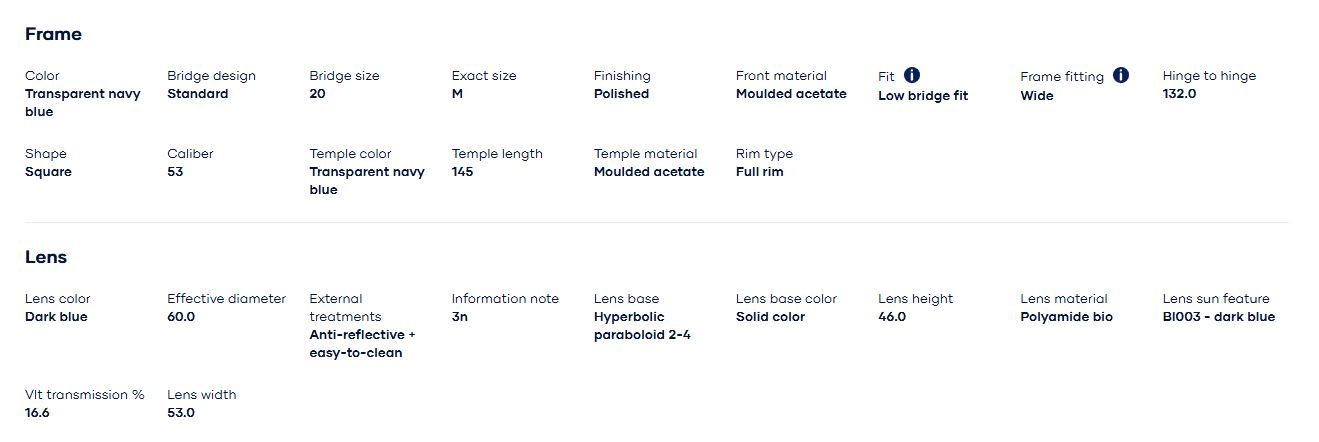Viewport: 1319px width, 442px height.
Task: Click the Dark blue lens color value
Action: point(56,317)
